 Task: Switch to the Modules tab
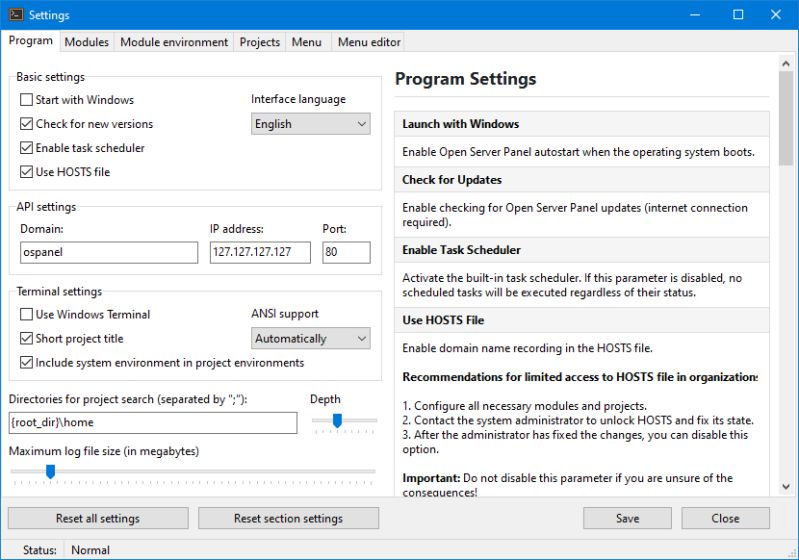coord(87,42)
